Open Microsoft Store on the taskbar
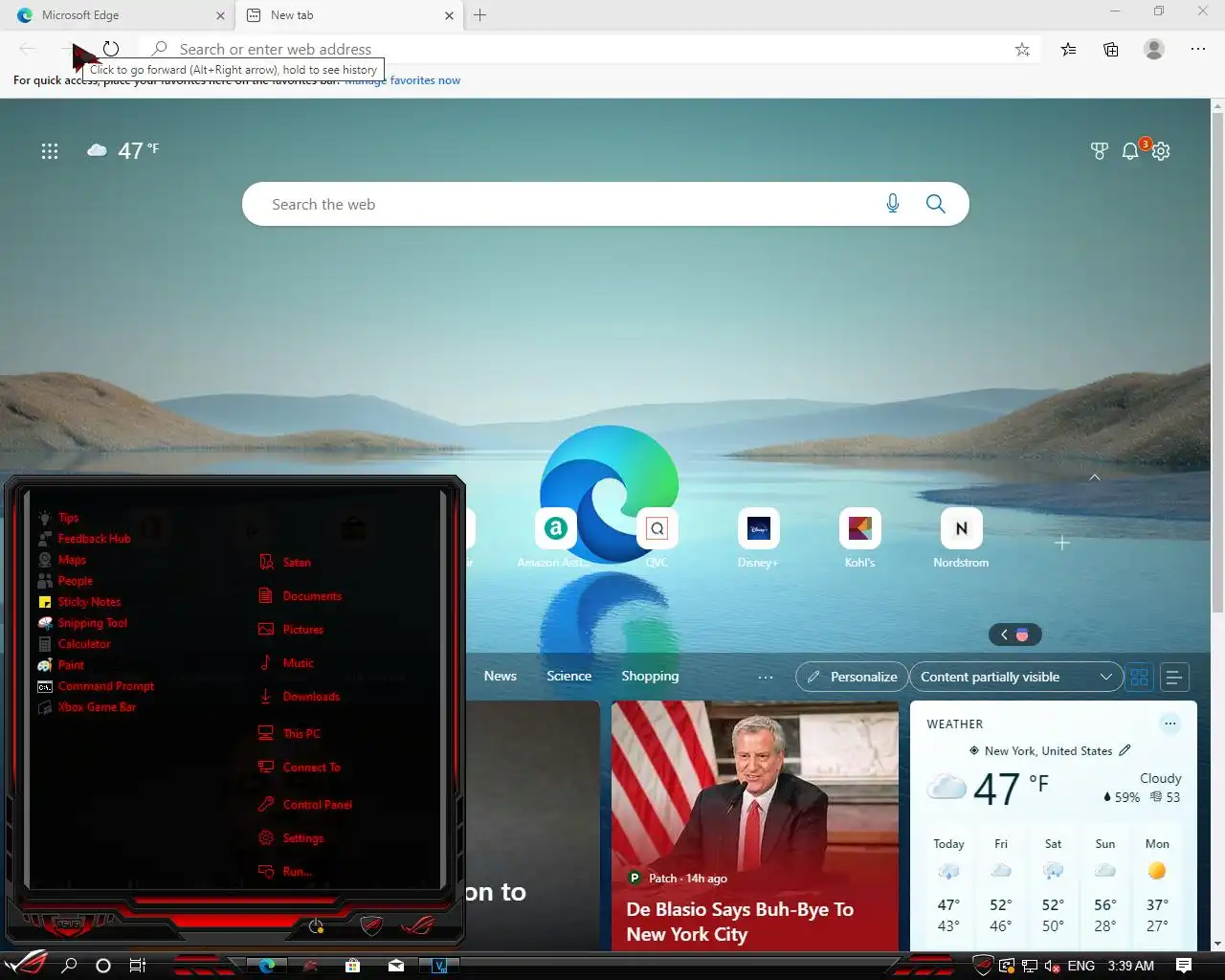1225x980 pixels. pos(352,966)
